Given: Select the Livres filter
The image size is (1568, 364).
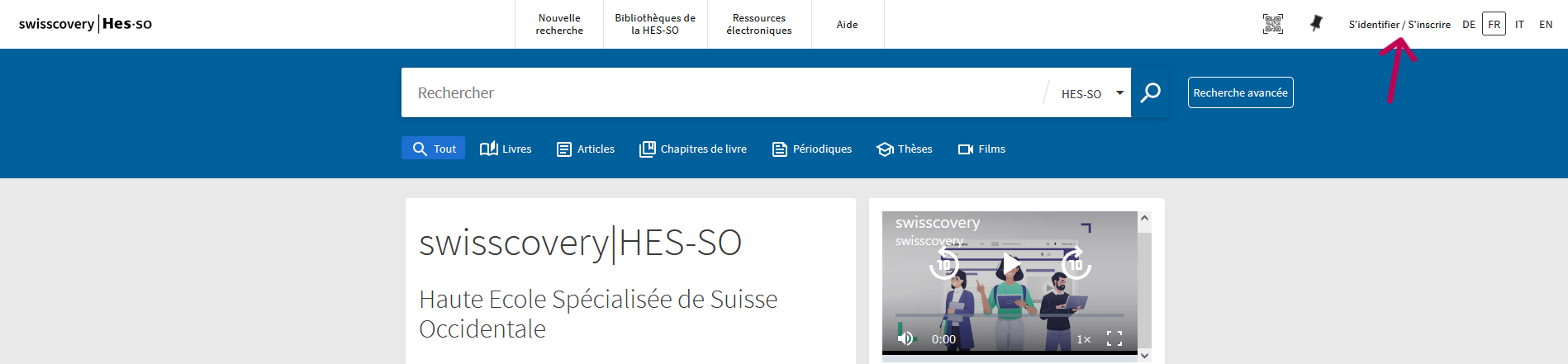Looking at the screenshot, I should (x=506, y=149).
